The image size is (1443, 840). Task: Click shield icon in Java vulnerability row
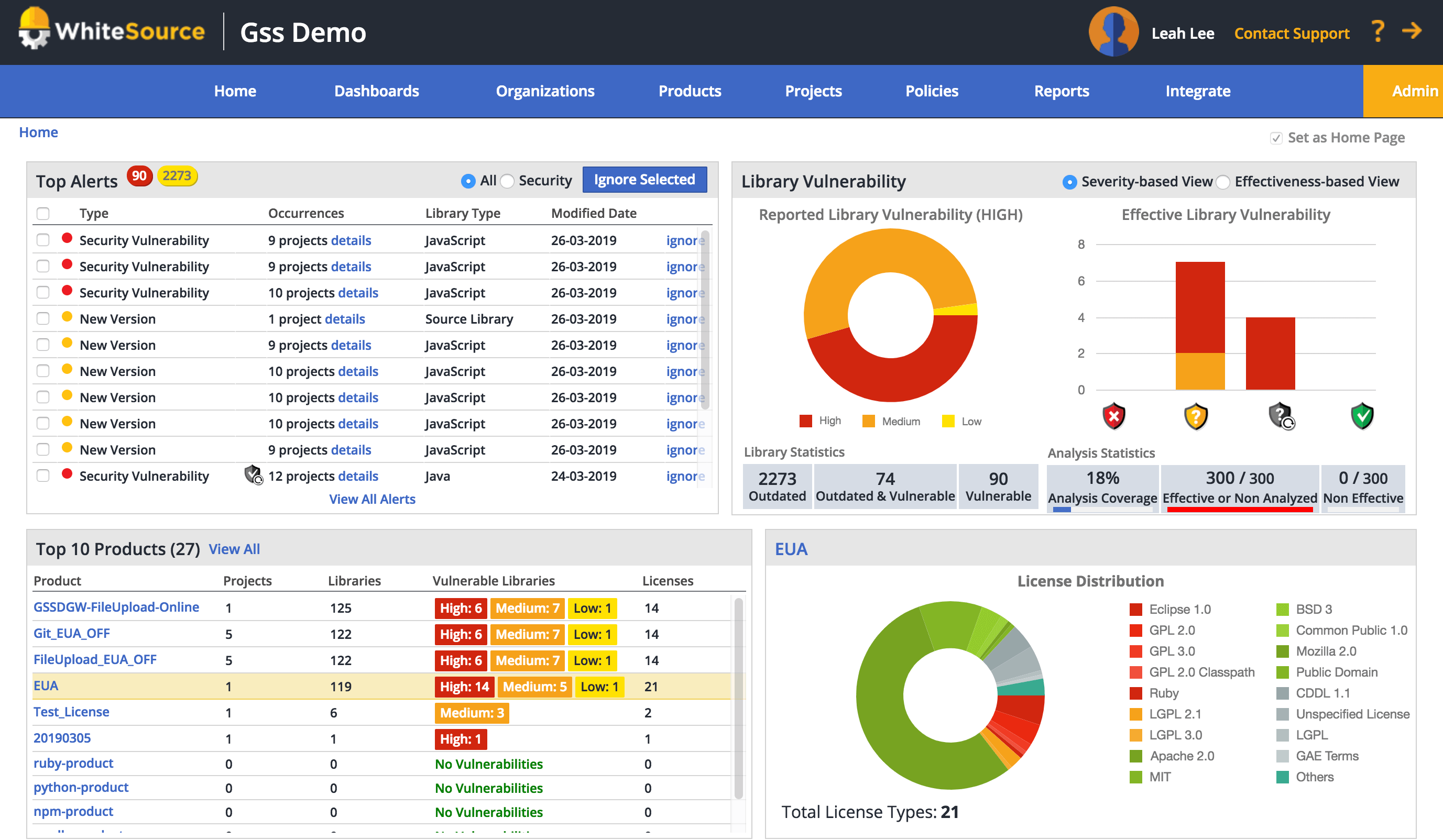click(253, 475)
